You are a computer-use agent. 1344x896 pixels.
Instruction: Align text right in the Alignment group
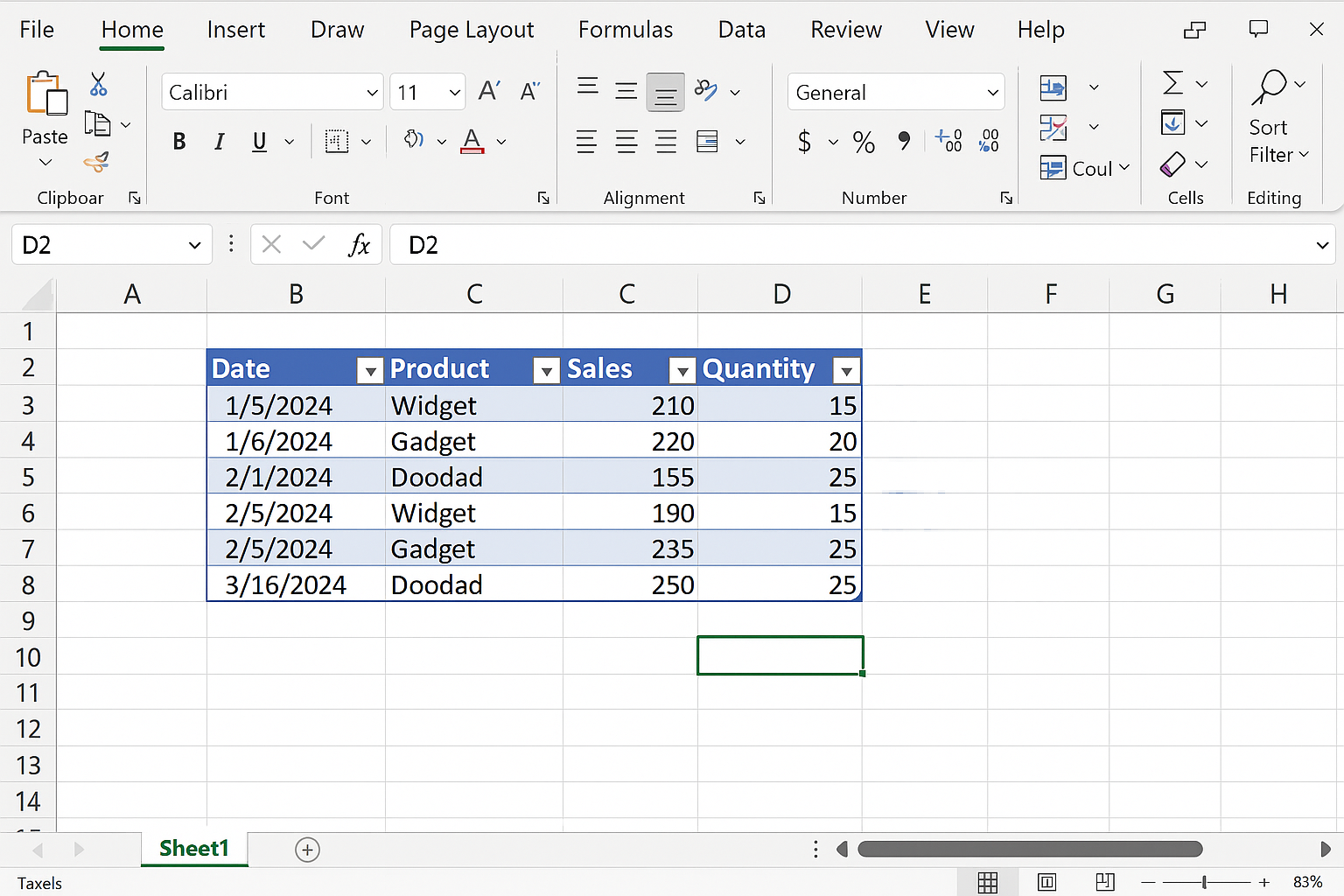click(666, 141)
